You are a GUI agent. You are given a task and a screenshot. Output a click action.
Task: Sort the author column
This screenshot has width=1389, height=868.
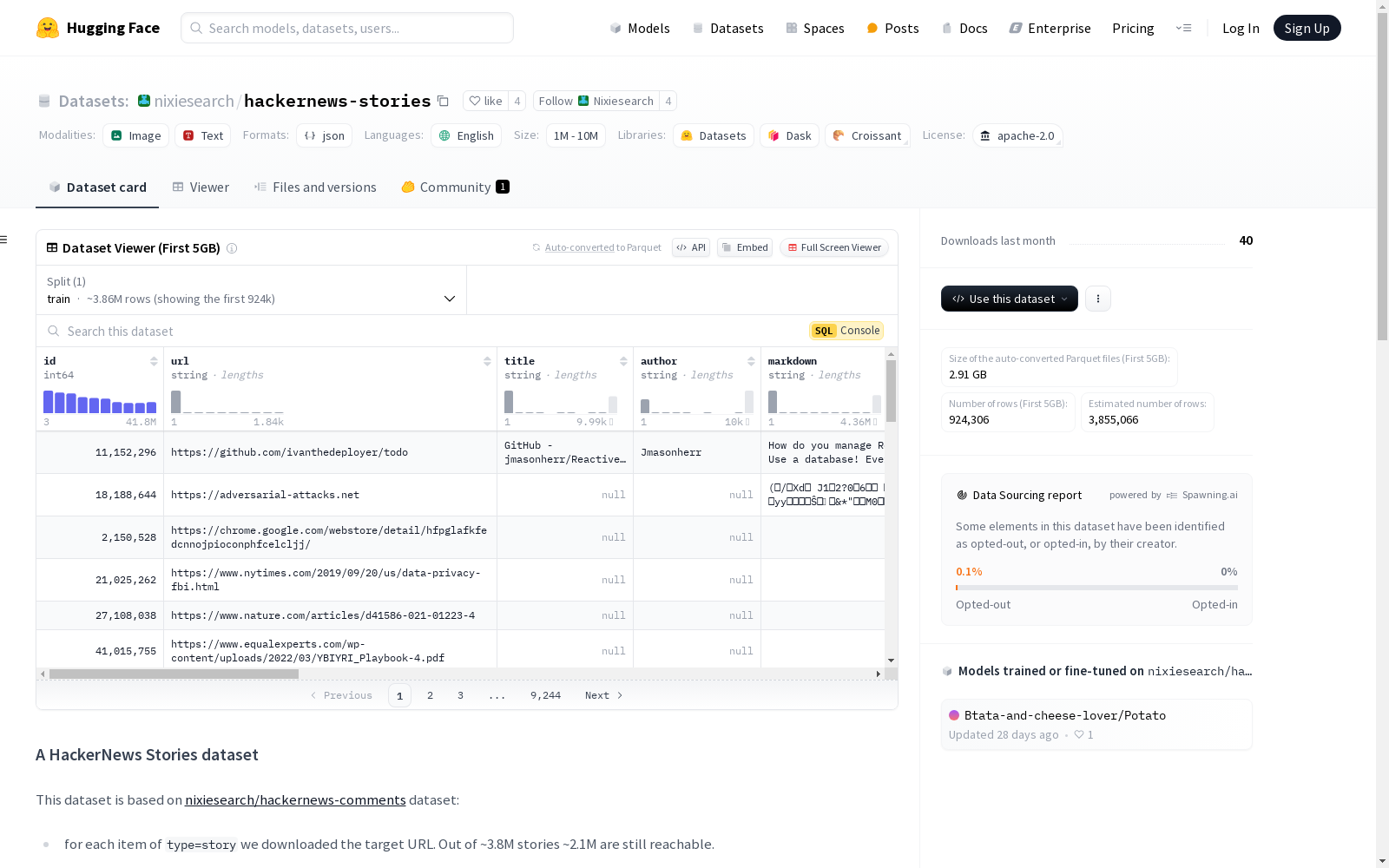point(751,361)
